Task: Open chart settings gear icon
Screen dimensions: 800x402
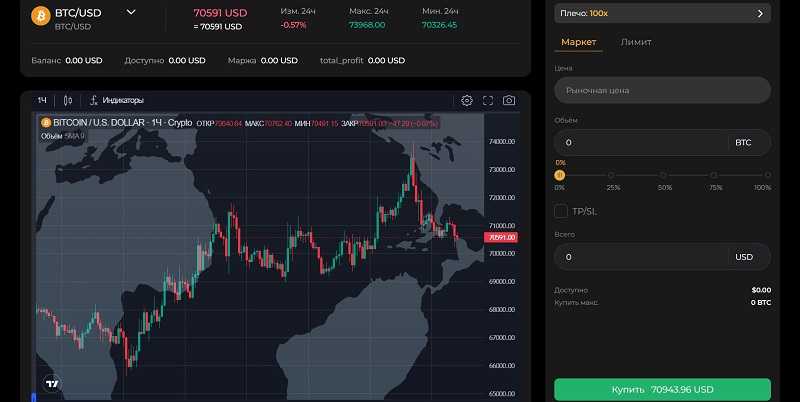Action: coord(467,100)
